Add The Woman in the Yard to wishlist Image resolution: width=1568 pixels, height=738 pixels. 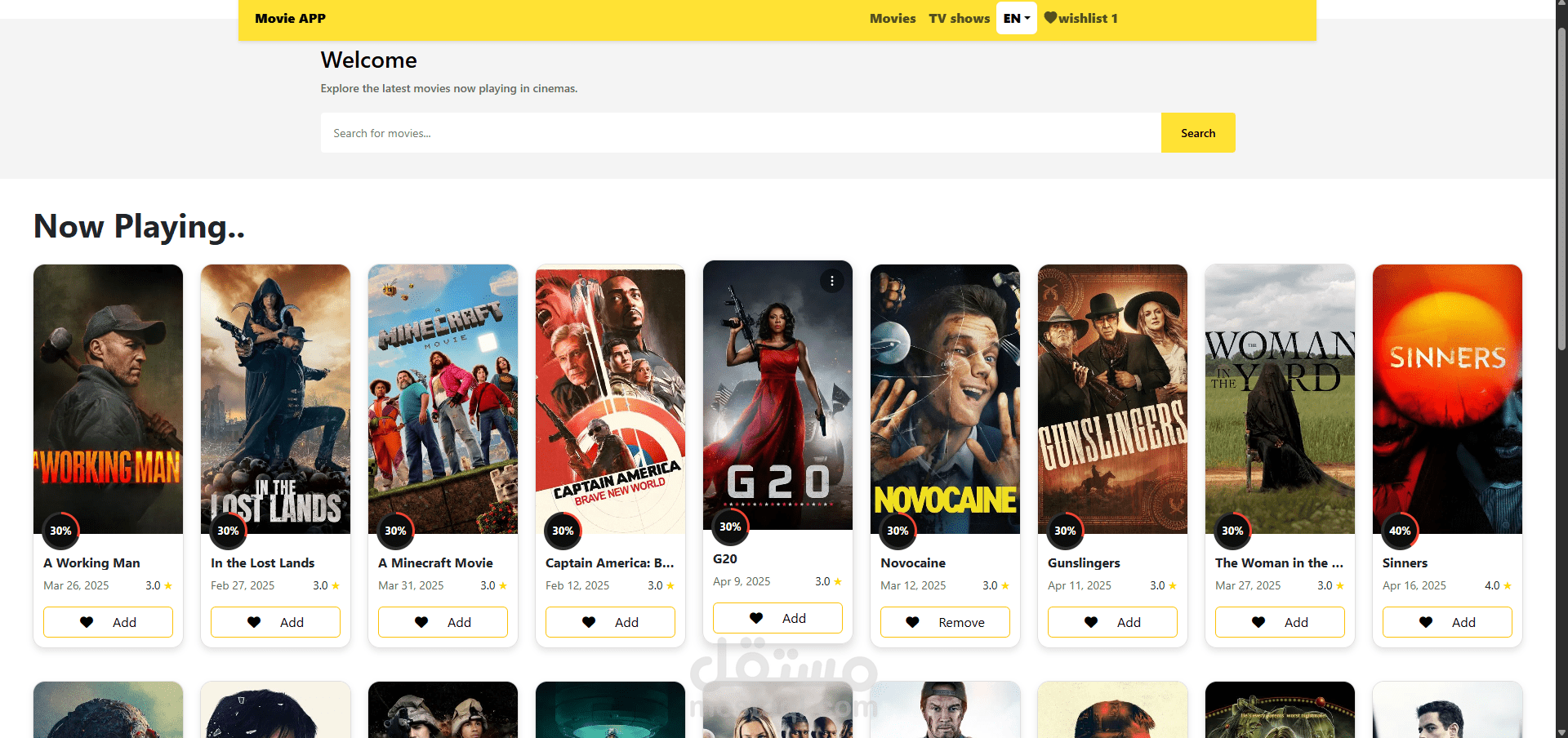point(1280,622)
